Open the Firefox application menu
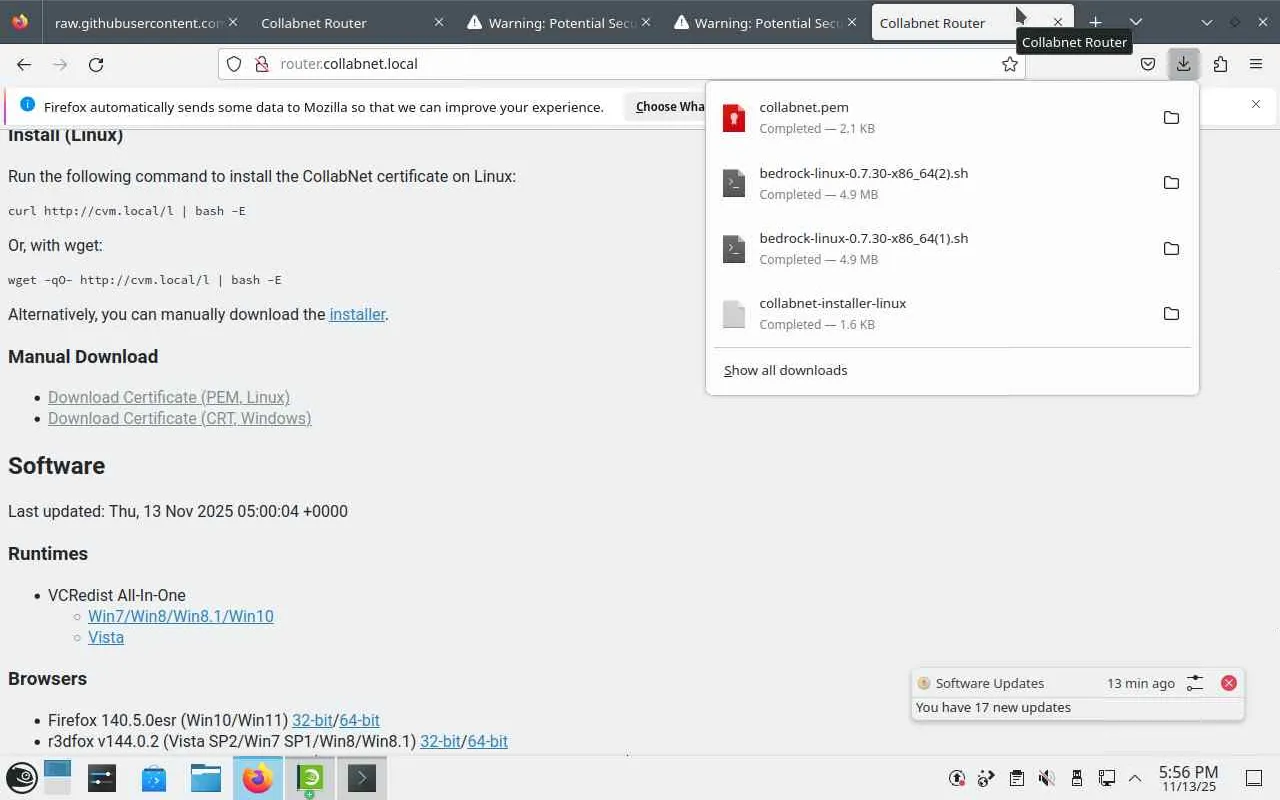 [x=1256, y=64]
